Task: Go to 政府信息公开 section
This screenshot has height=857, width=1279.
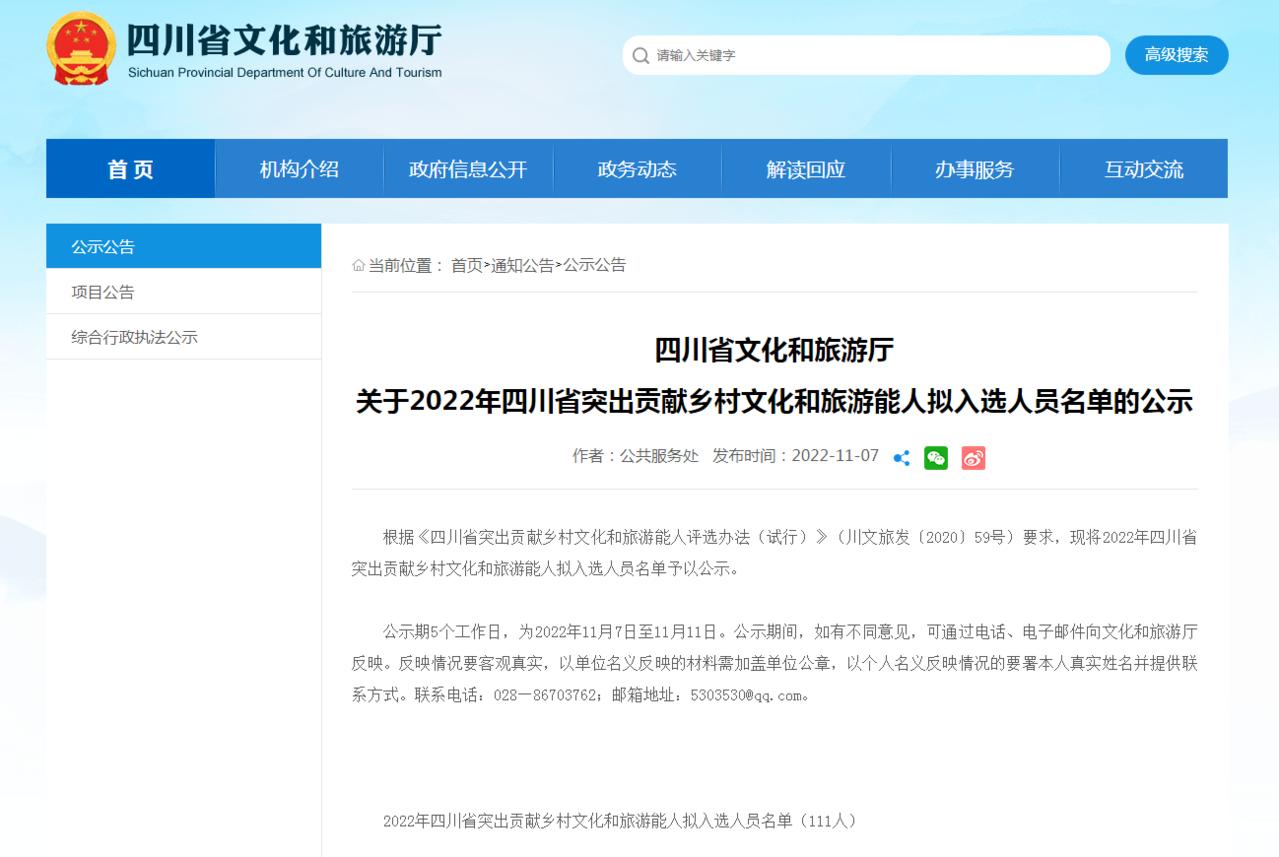Action: tap(467, 169)
